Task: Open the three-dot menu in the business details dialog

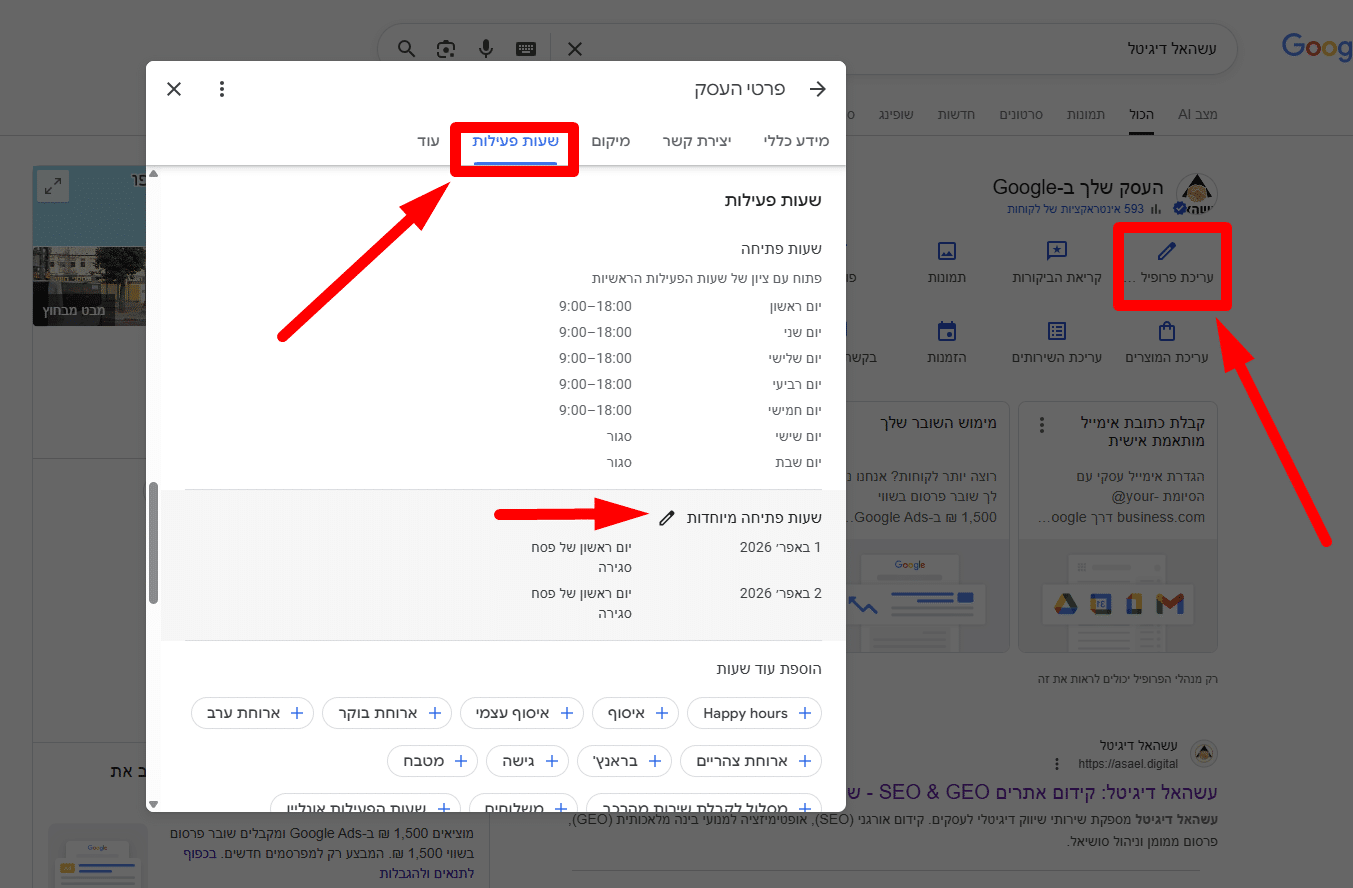Action: (x=222, y=89)
